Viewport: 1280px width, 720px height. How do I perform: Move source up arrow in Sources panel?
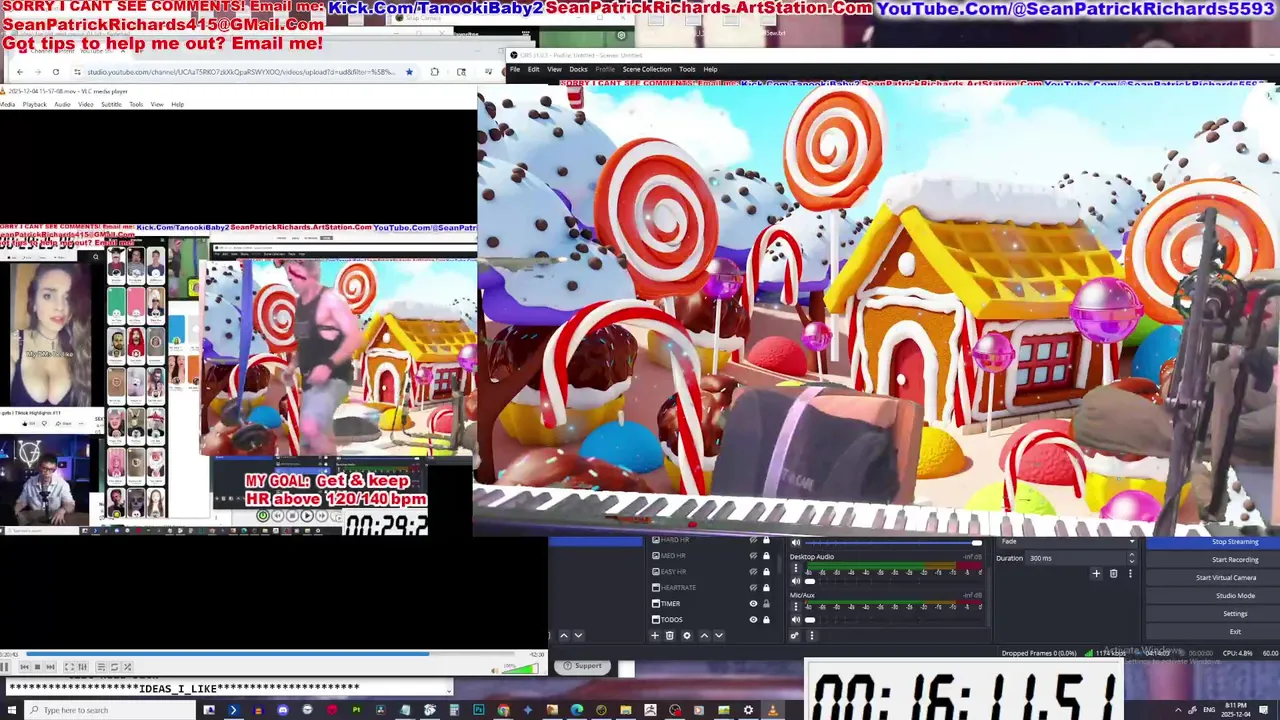tap(704, 636)
